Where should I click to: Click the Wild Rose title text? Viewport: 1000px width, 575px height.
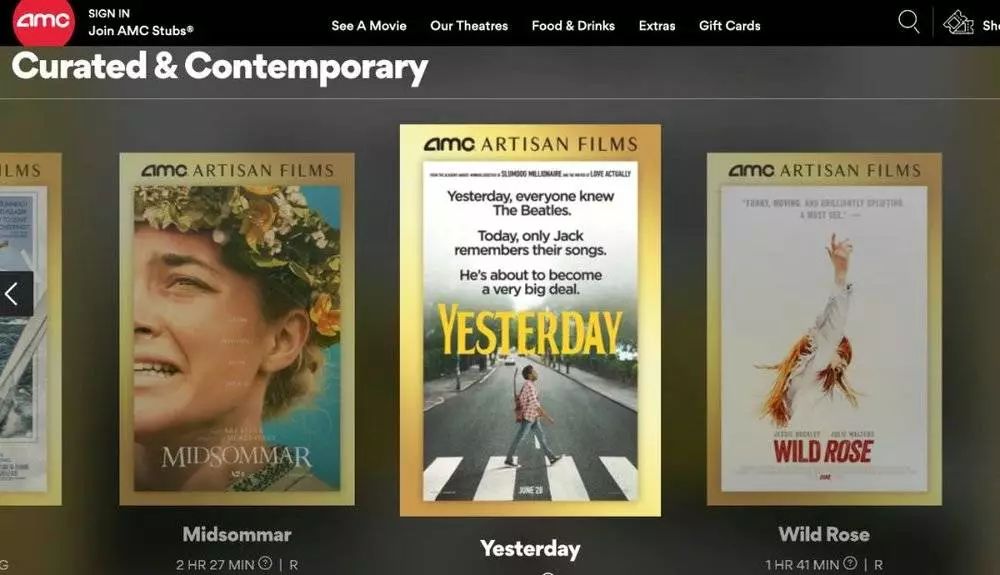pos(824,534)
